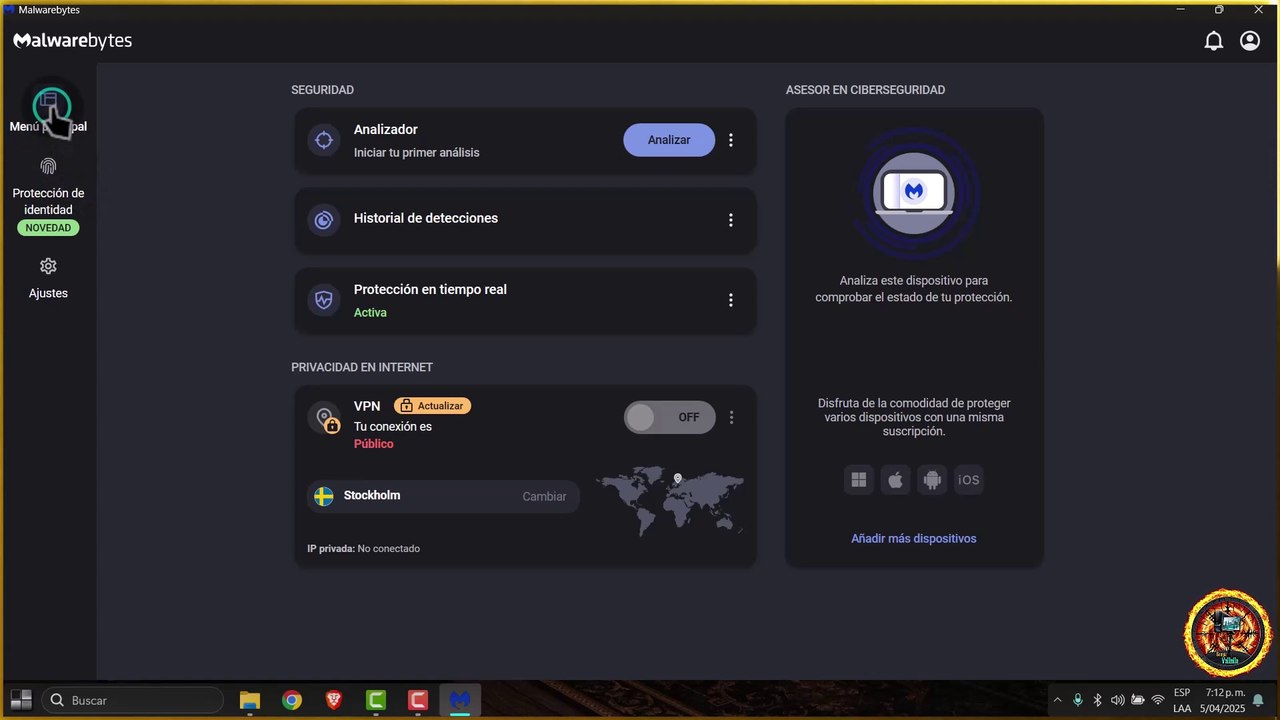1280x720 pixels.
Task: Click Cambiar to change VPN location
Action: (x=544, y=496)
